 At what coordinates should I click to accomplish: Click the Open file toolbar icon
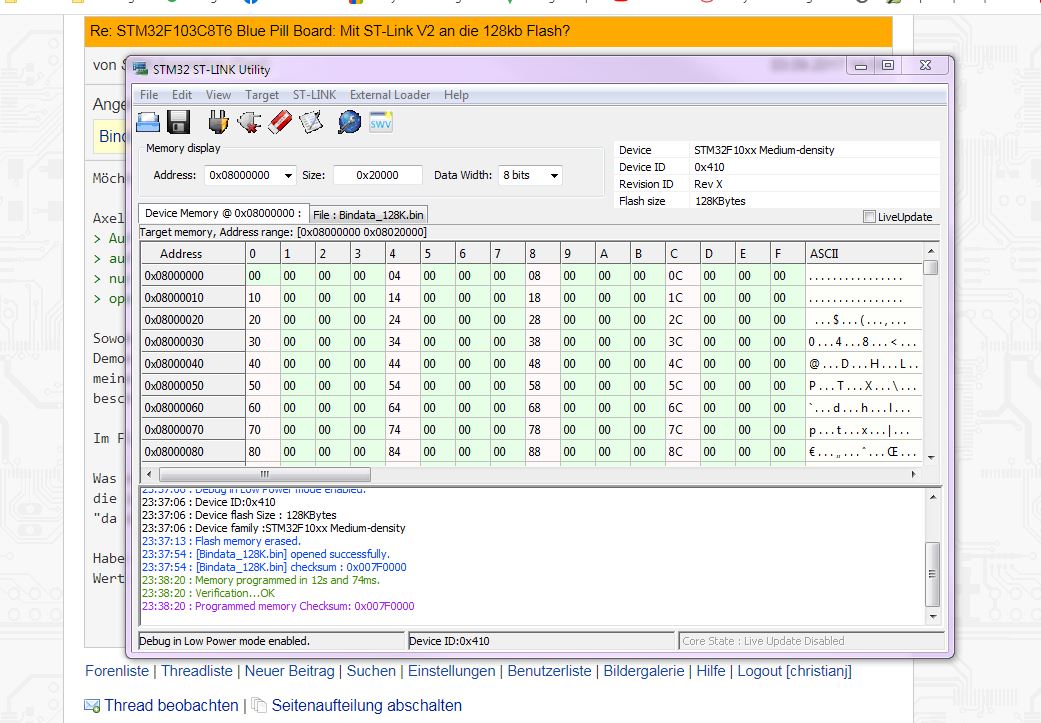tap(148, 122)
